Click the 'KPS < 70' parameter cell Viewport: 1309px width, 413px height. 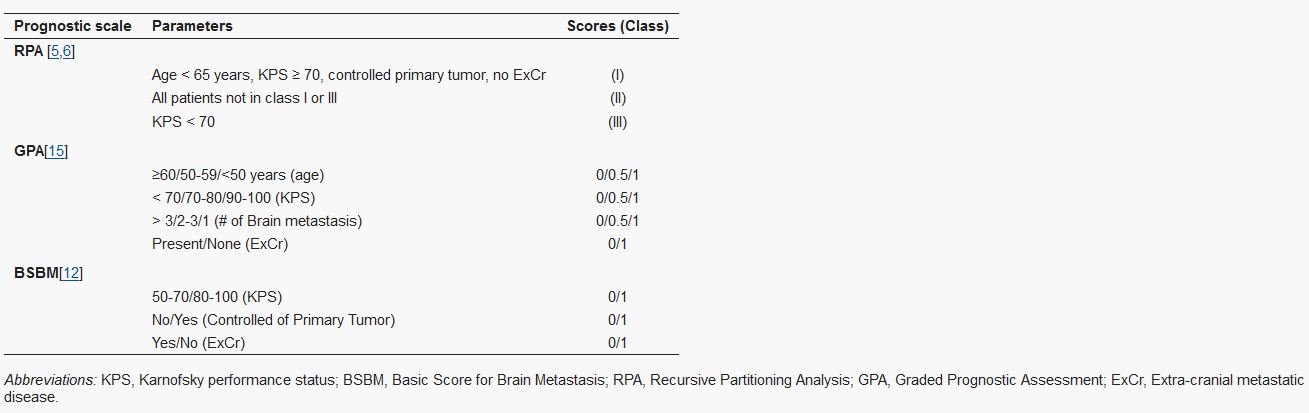[183, 122]
